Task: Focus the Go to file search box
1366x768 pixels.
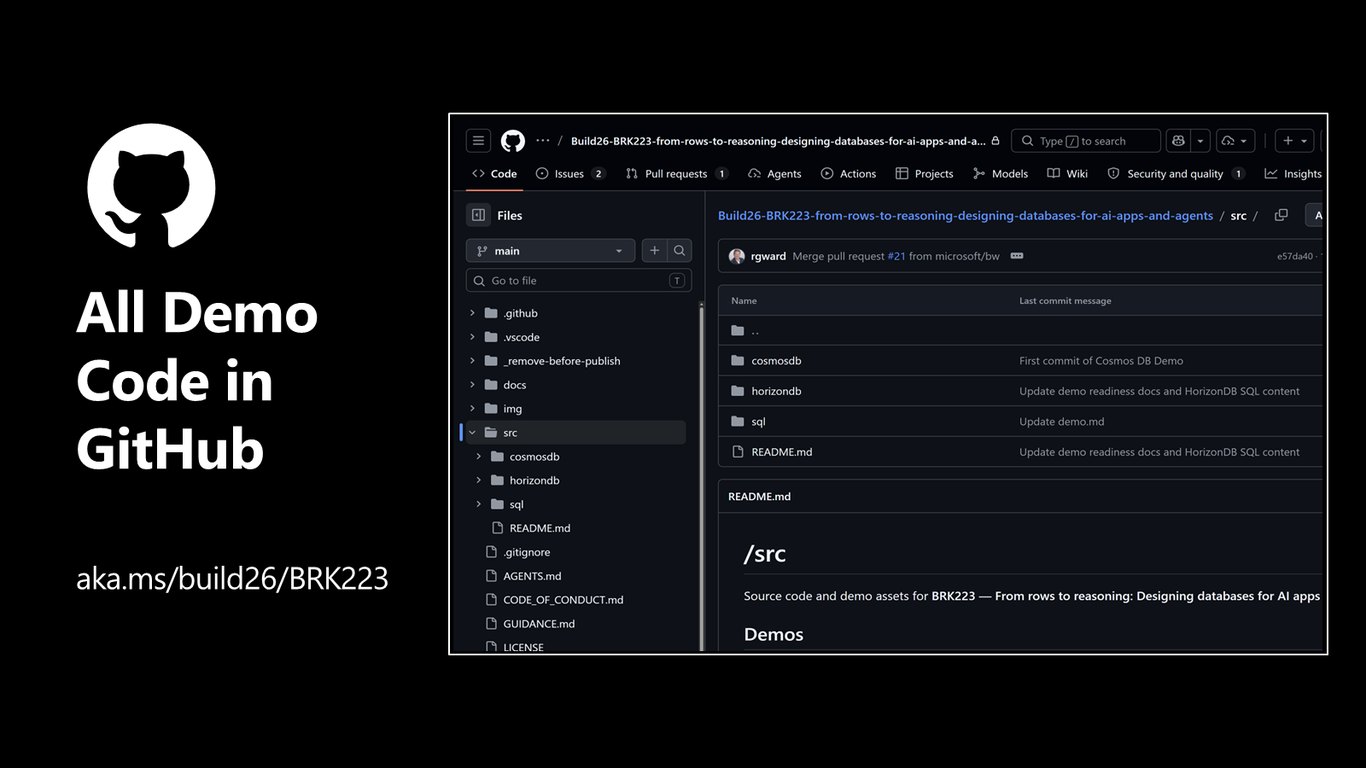Action: click(x=578, y=281)
